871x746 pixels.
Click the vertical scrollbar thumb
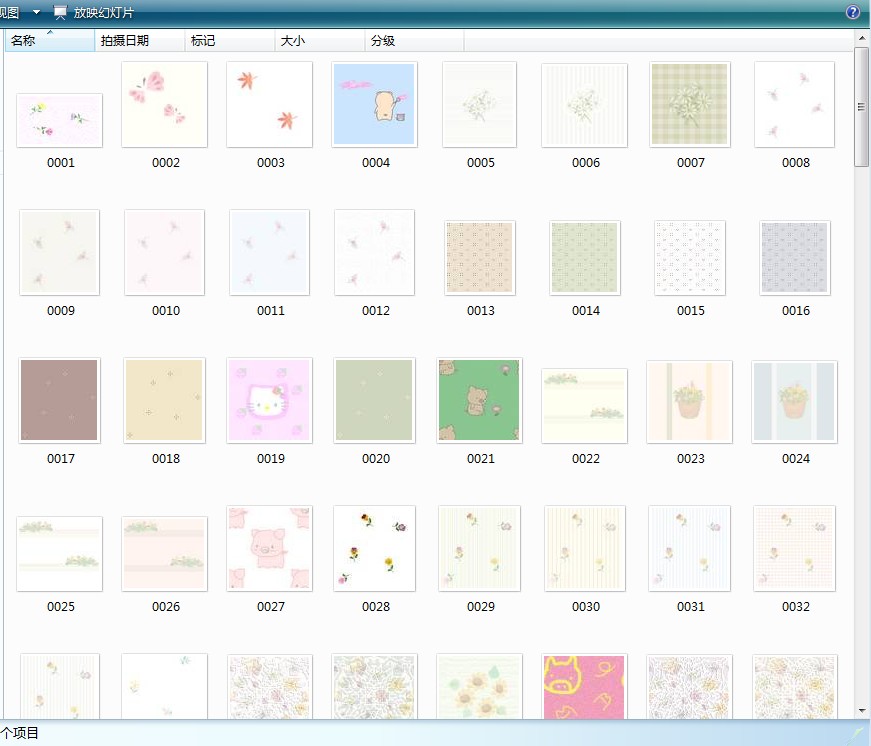(862, 107)
